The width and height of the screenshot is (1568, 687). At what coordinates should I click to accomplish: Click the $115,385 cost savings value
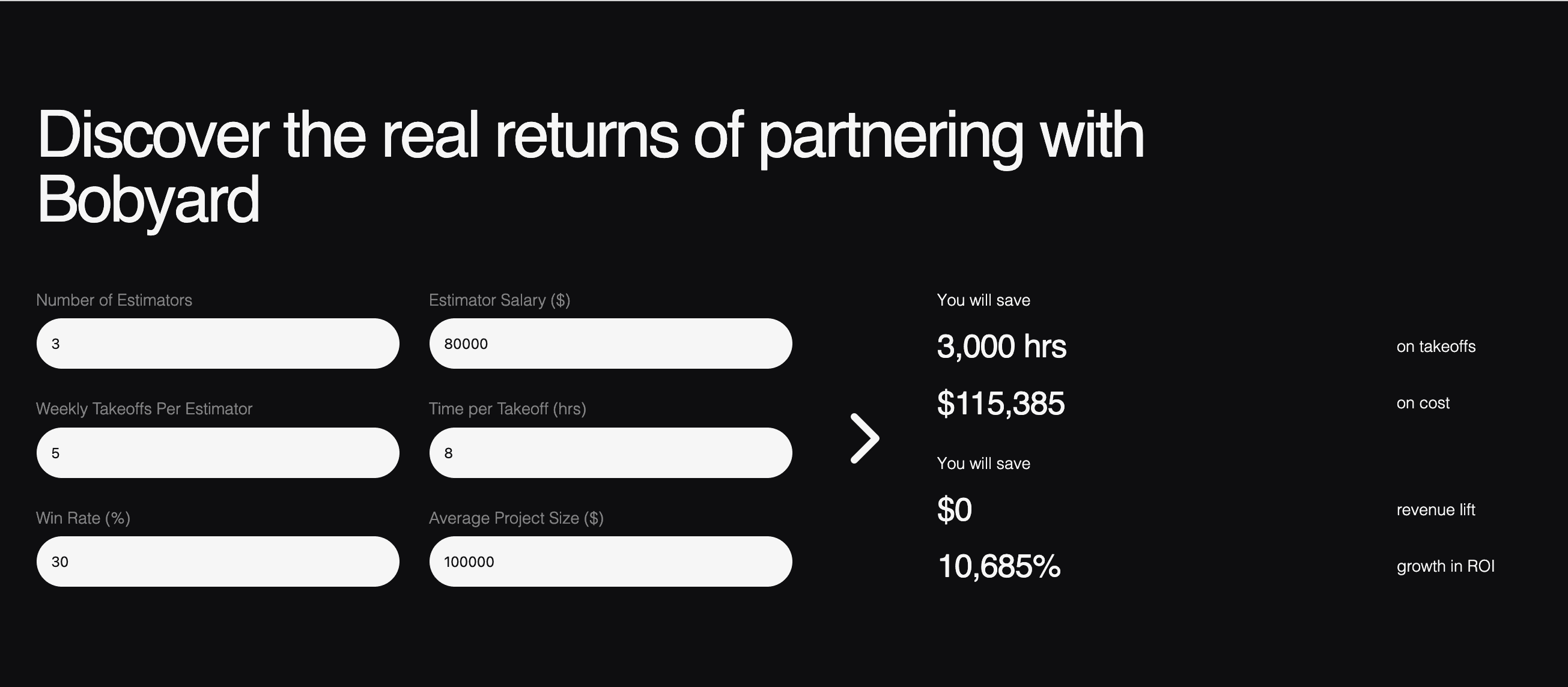(1001, 403)
